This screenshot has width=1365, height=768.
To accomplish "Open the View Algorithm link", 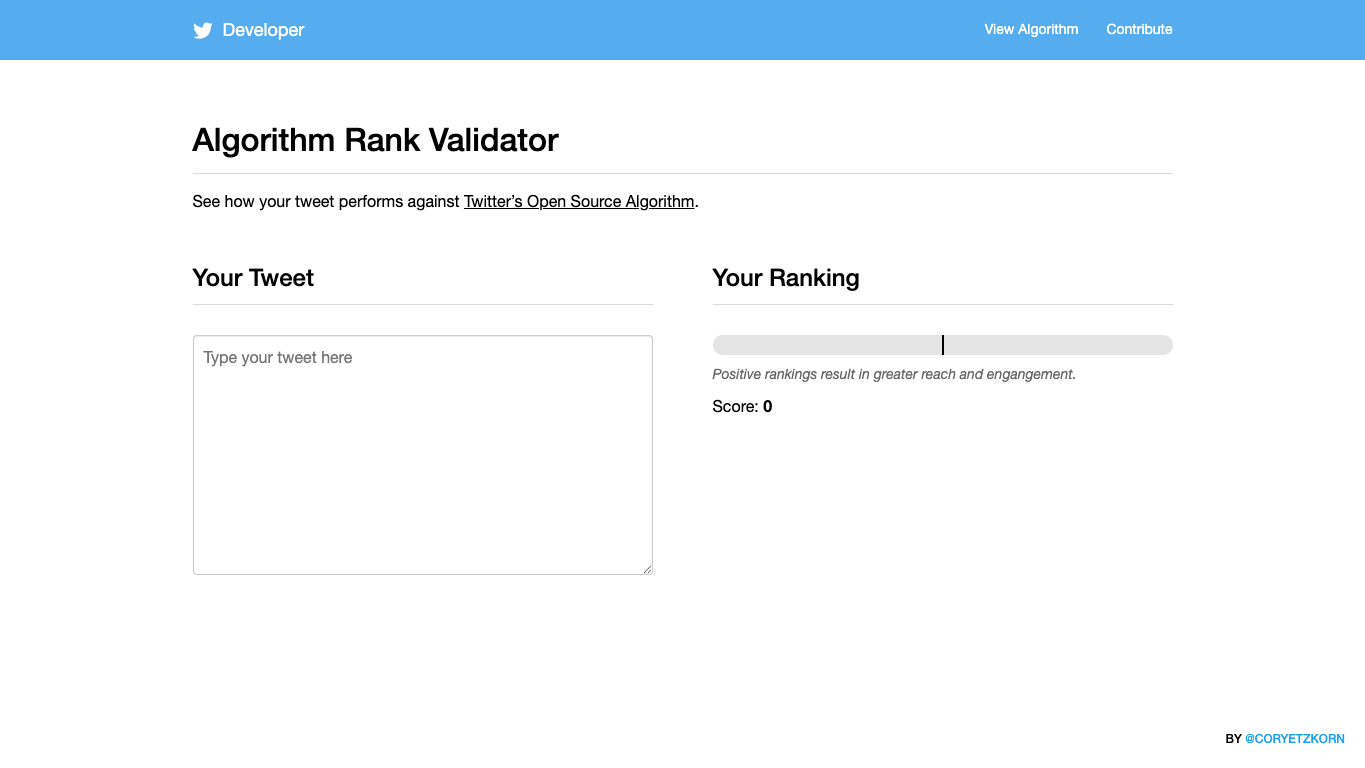I will pos(1031,29).
